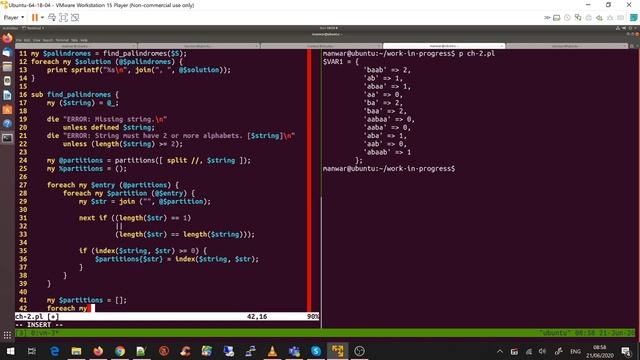The height and width of the screenshot is (360, 640).
Task: Select the active white terminal tab
Action: (444, 46)
